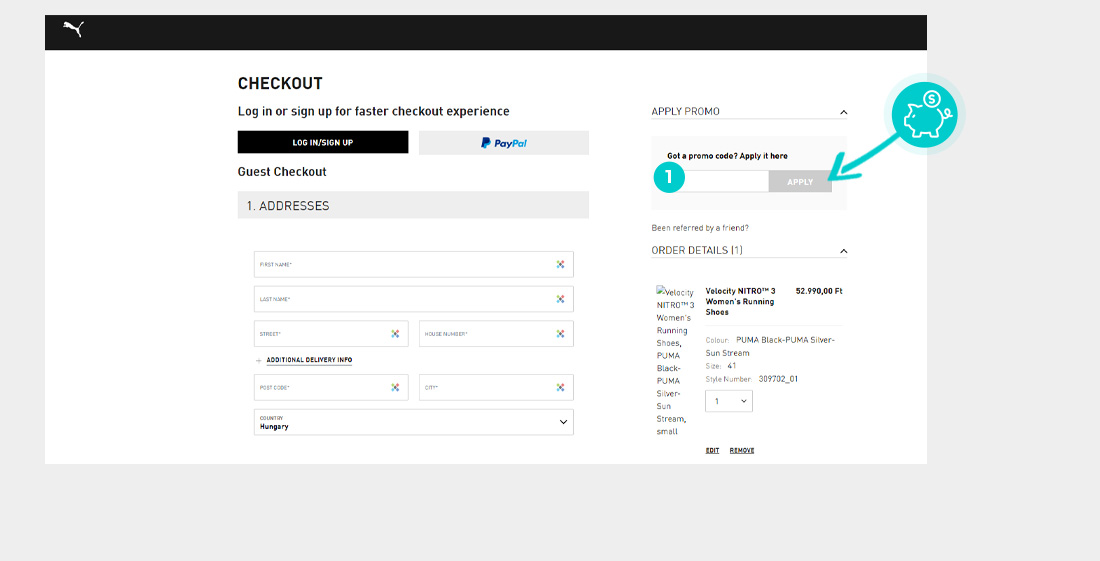1100x561 pixels.
Task: Click the POST CODE field
Action: [331, 387]
